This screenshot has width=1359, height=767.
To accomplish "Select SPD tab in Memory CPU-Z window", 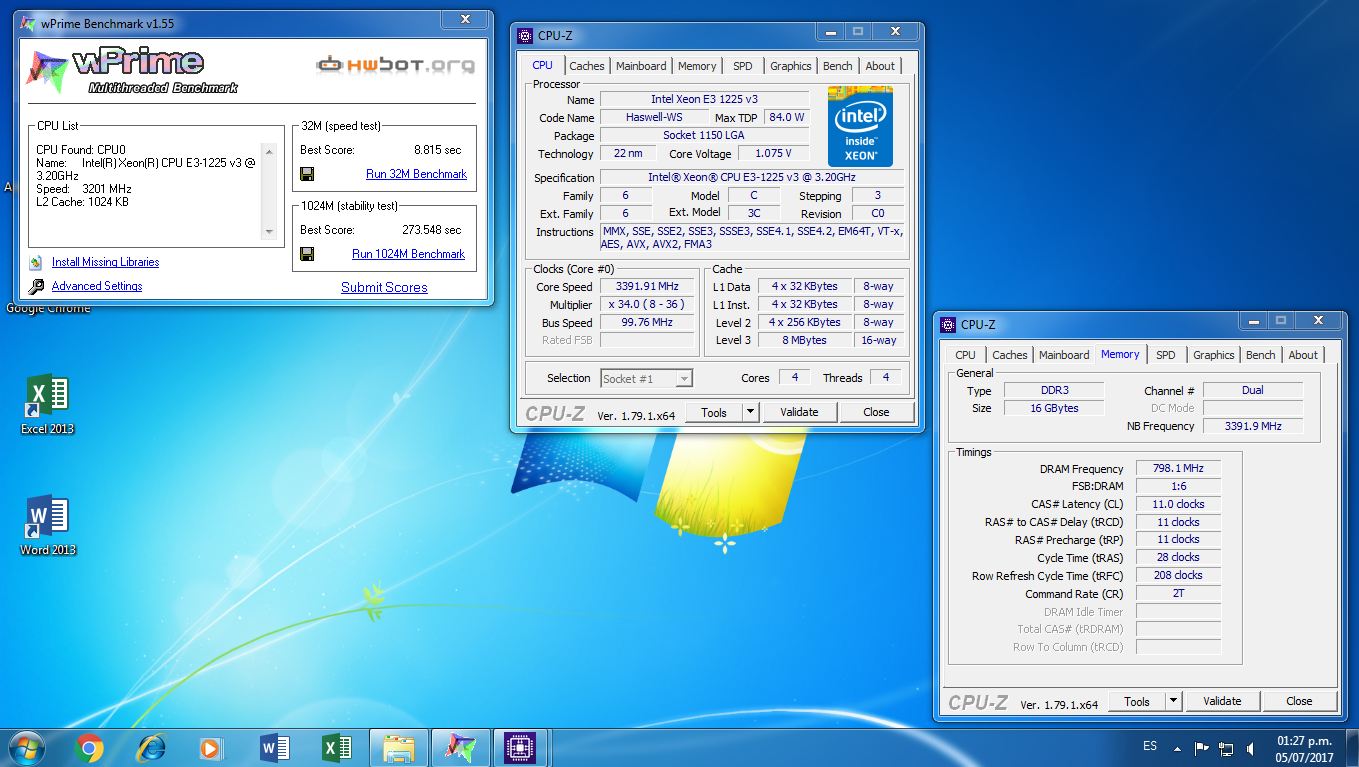I will (x=1166, y=355).
